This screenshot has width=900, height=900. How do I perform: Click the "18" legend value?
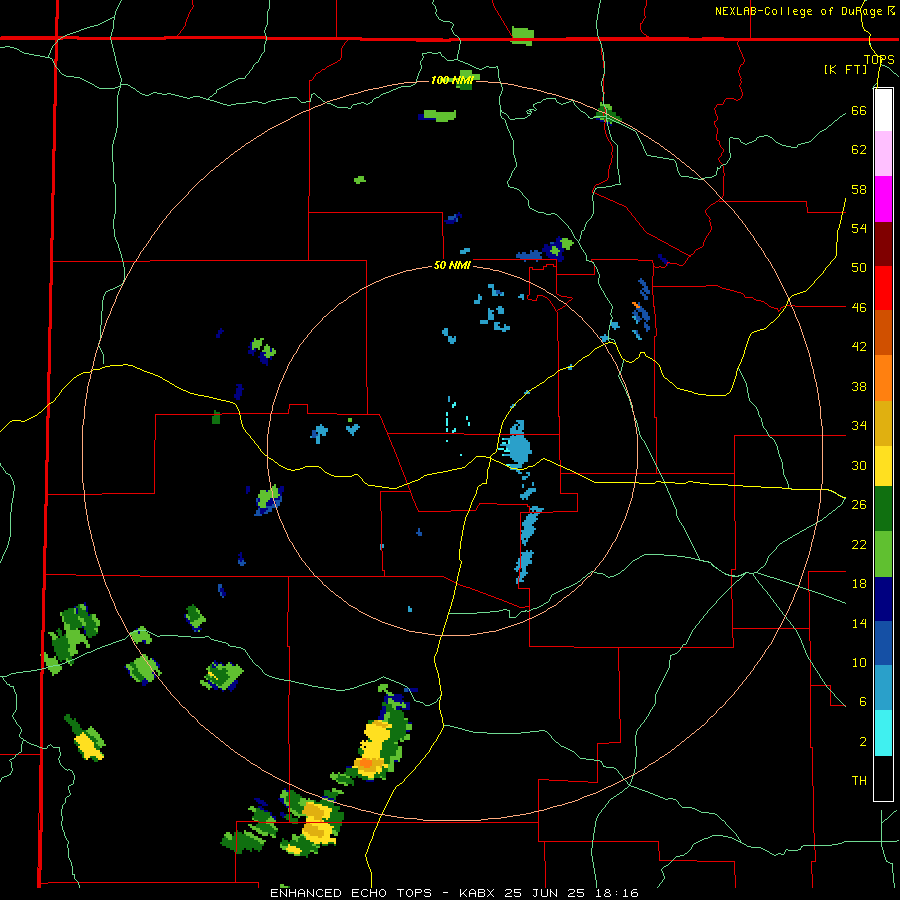coord(859,583)
